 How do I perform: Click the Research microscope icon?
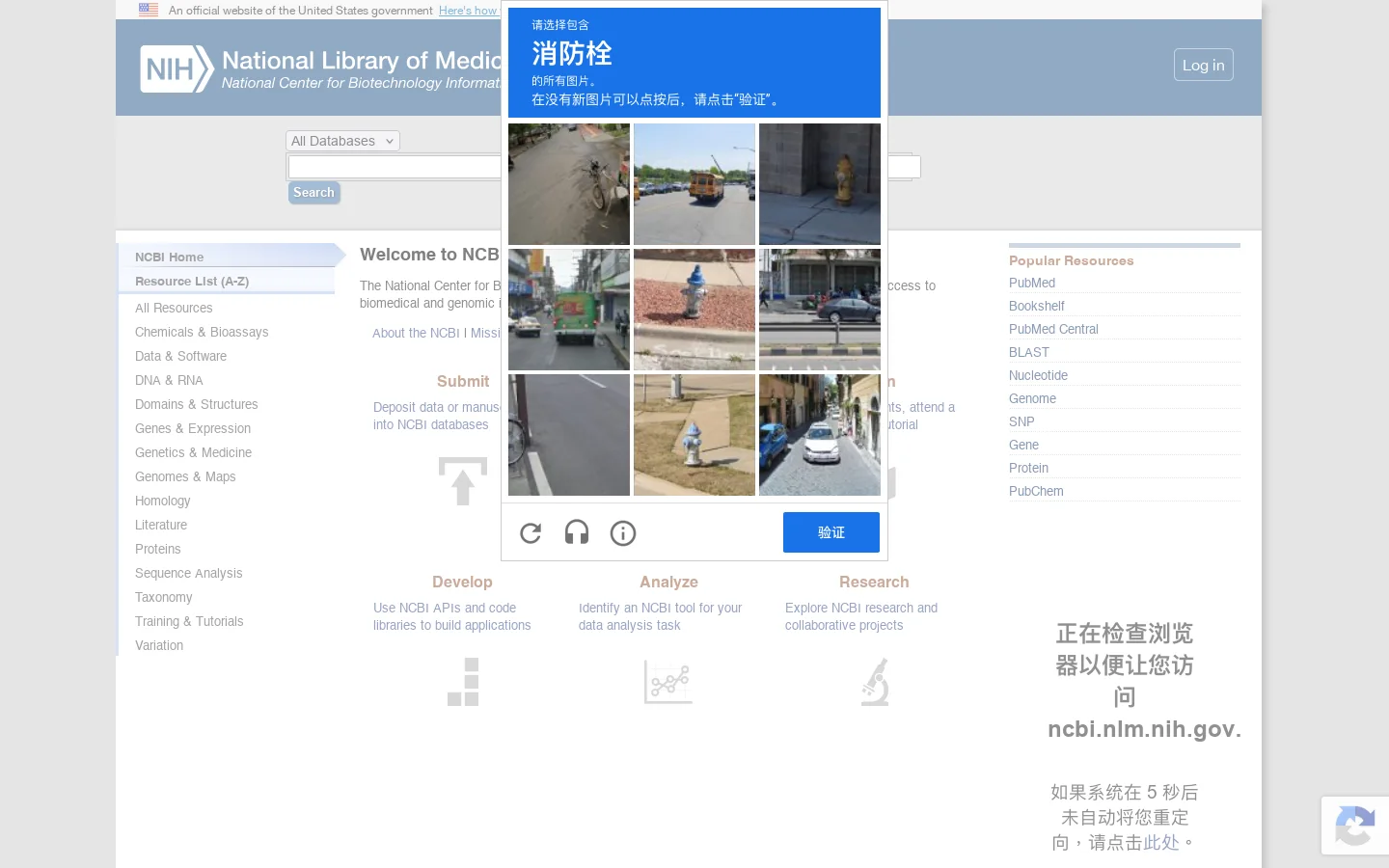pyautogui.click(x=875, y=682)
